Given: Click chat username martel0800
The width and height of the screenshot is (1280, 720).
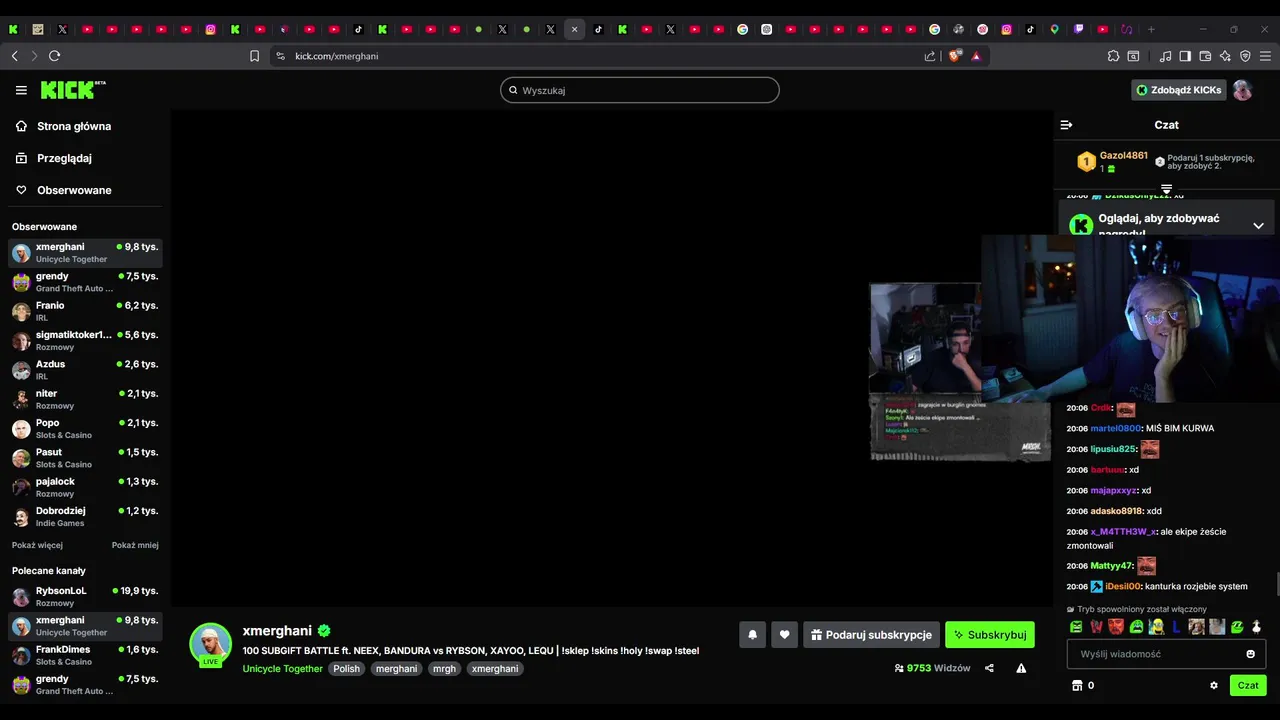Looking at the screenshot, I should click(x=1115, y=428).
